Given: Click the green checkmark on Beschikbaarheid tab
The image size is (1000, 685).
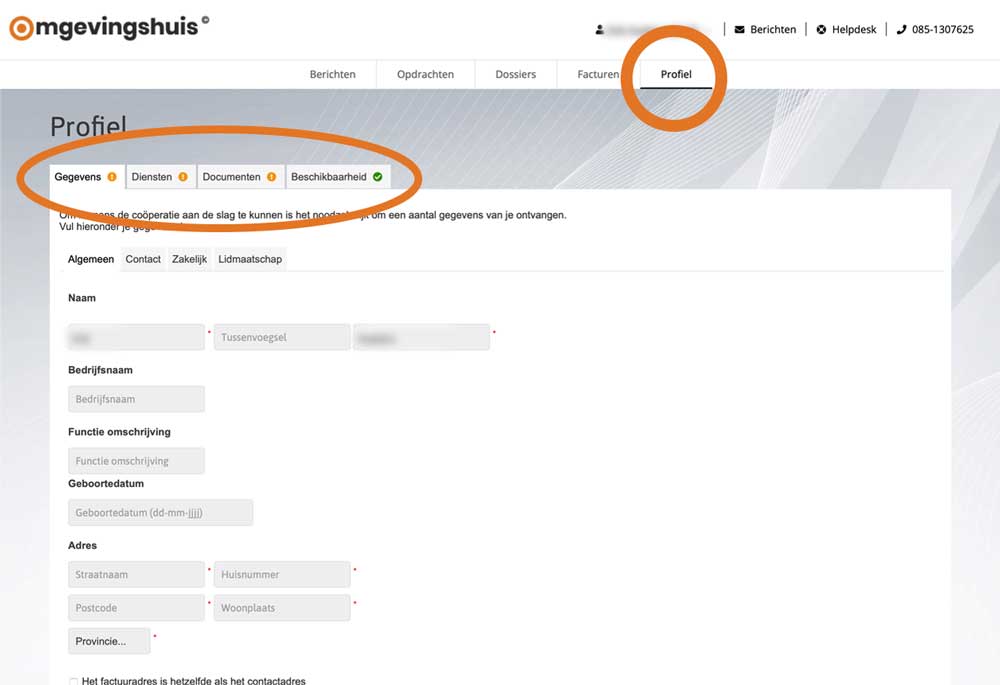Looking at the screenshot, I should [377, 177].
